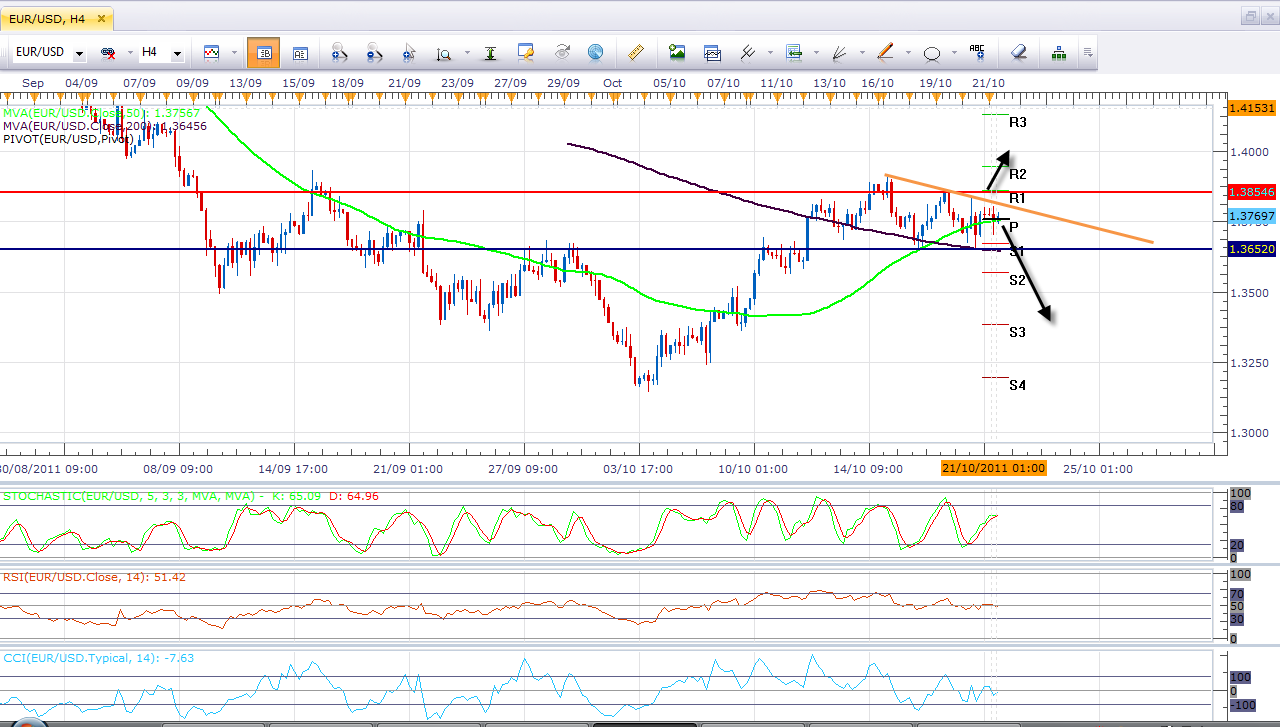This screenshot has width=1280, height=727.
Task: Click the PIVOT(EUR/USD,Pivot) indicator label
Action: pyautogui.click(x=67, y=139)
